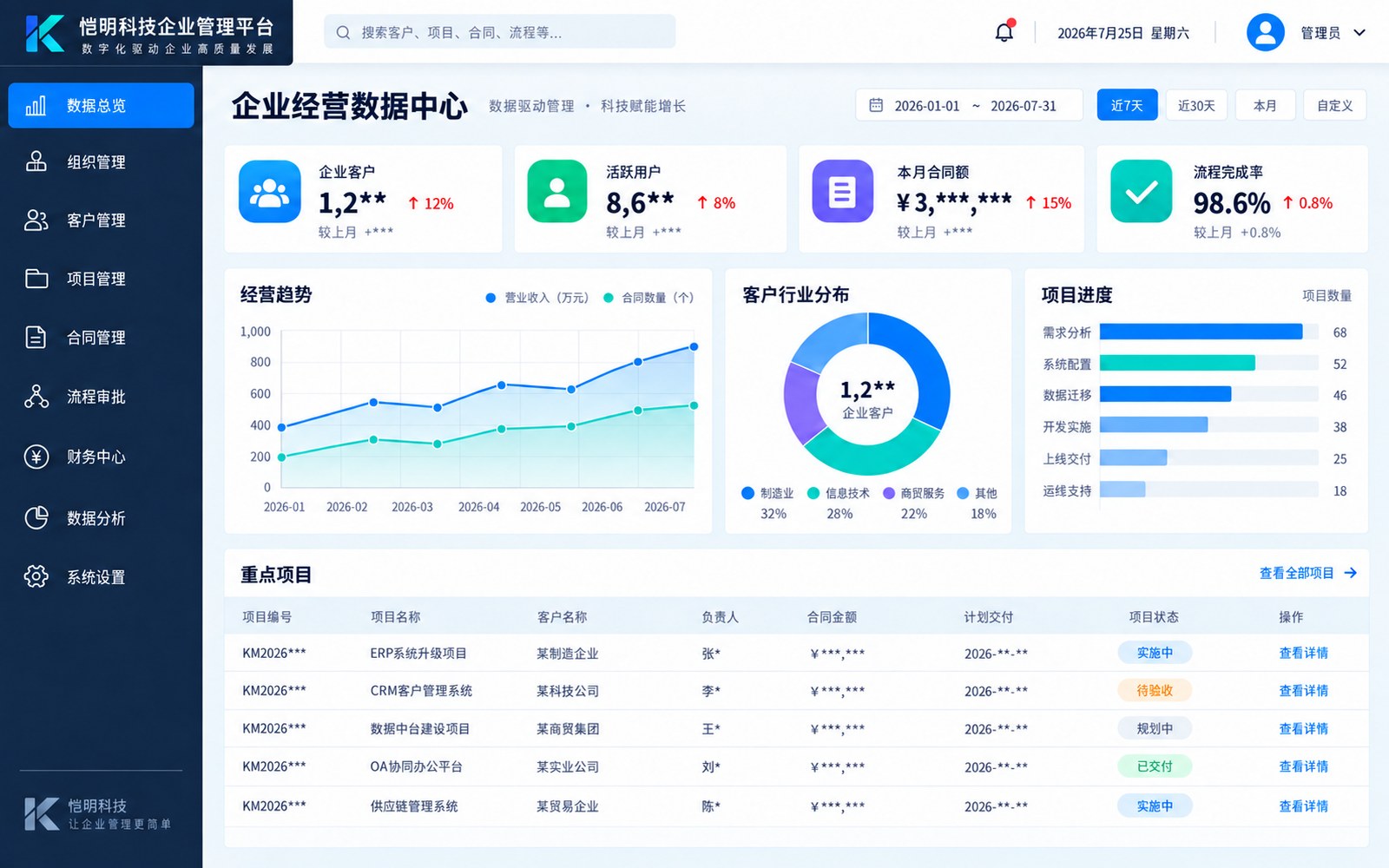Click the 合同金额 column header
Viewport: 1389px width, 868px height.
coord(832,616)
